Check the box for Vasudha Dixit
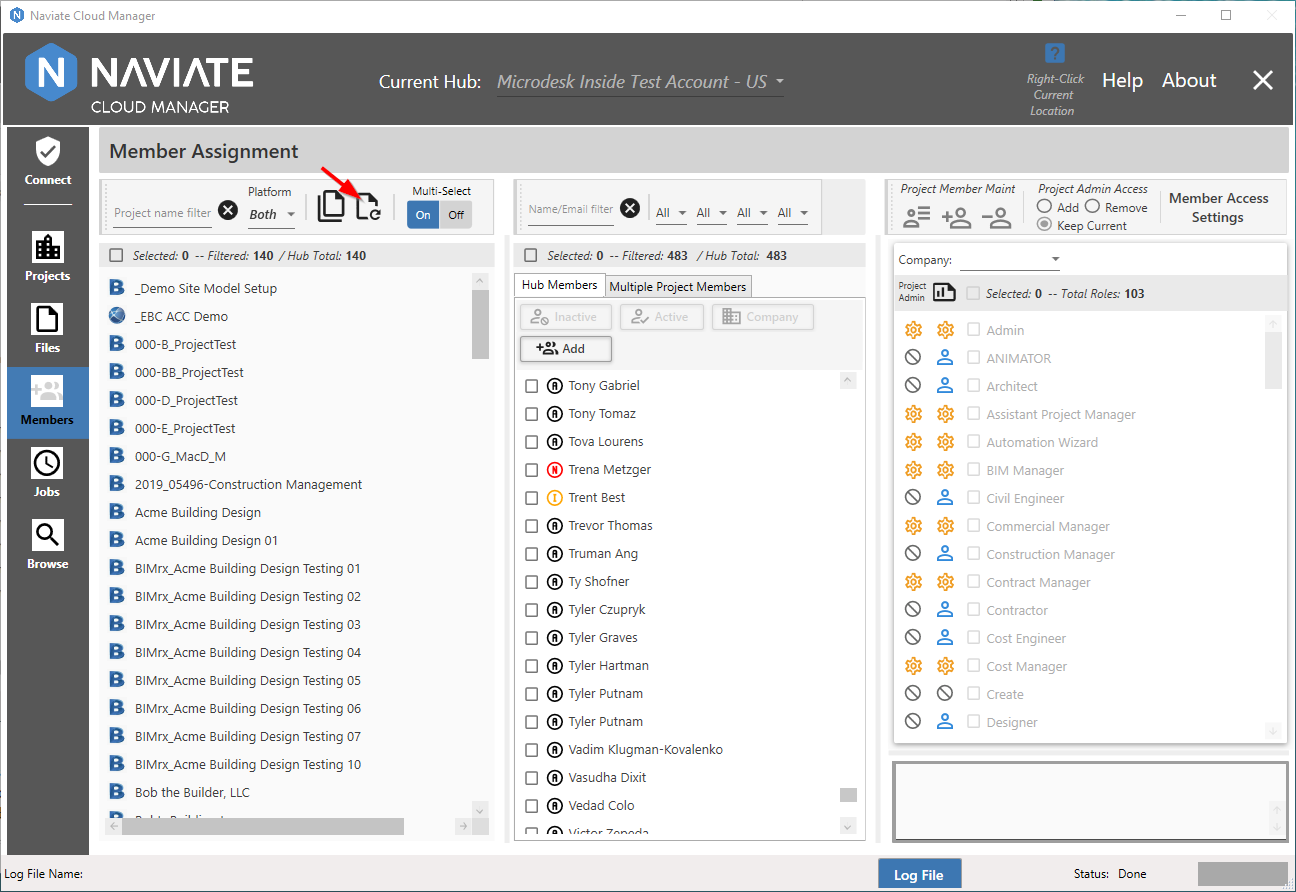Screen dimensions: 1296x892 [x=532, y=778]
